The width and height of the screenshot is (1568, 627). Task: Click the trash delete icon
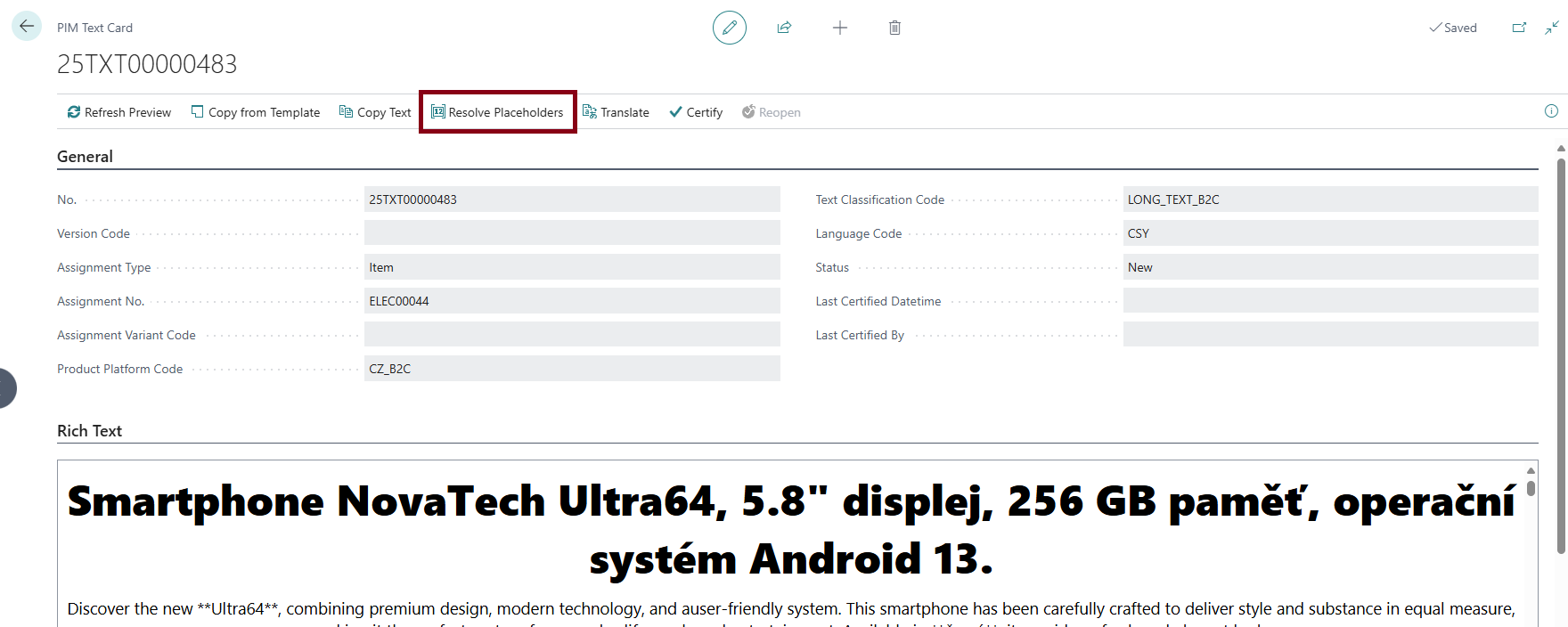pos(894,28)
